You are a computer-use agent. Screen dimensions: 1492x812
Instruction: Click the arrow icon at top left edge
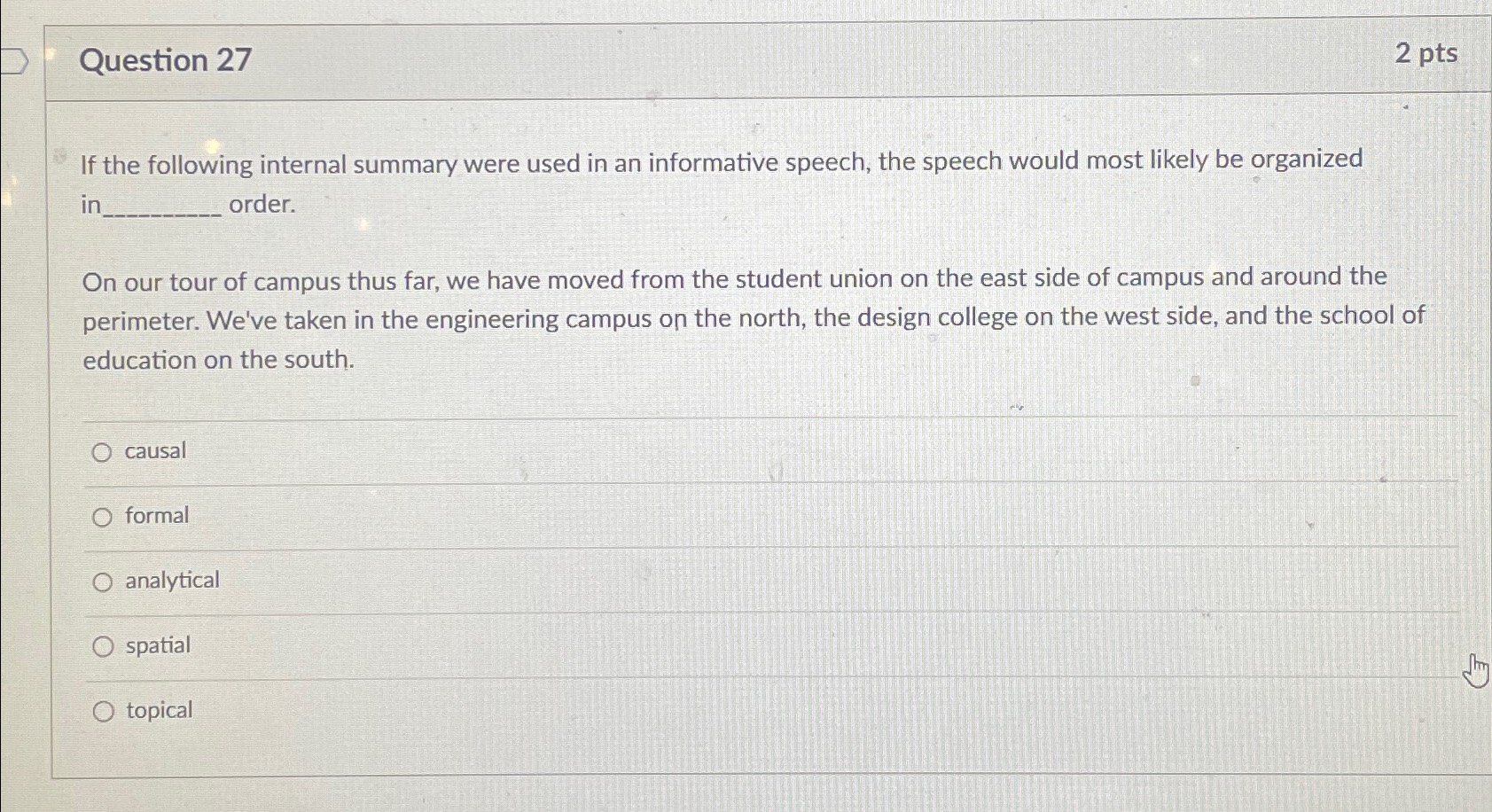15,60
